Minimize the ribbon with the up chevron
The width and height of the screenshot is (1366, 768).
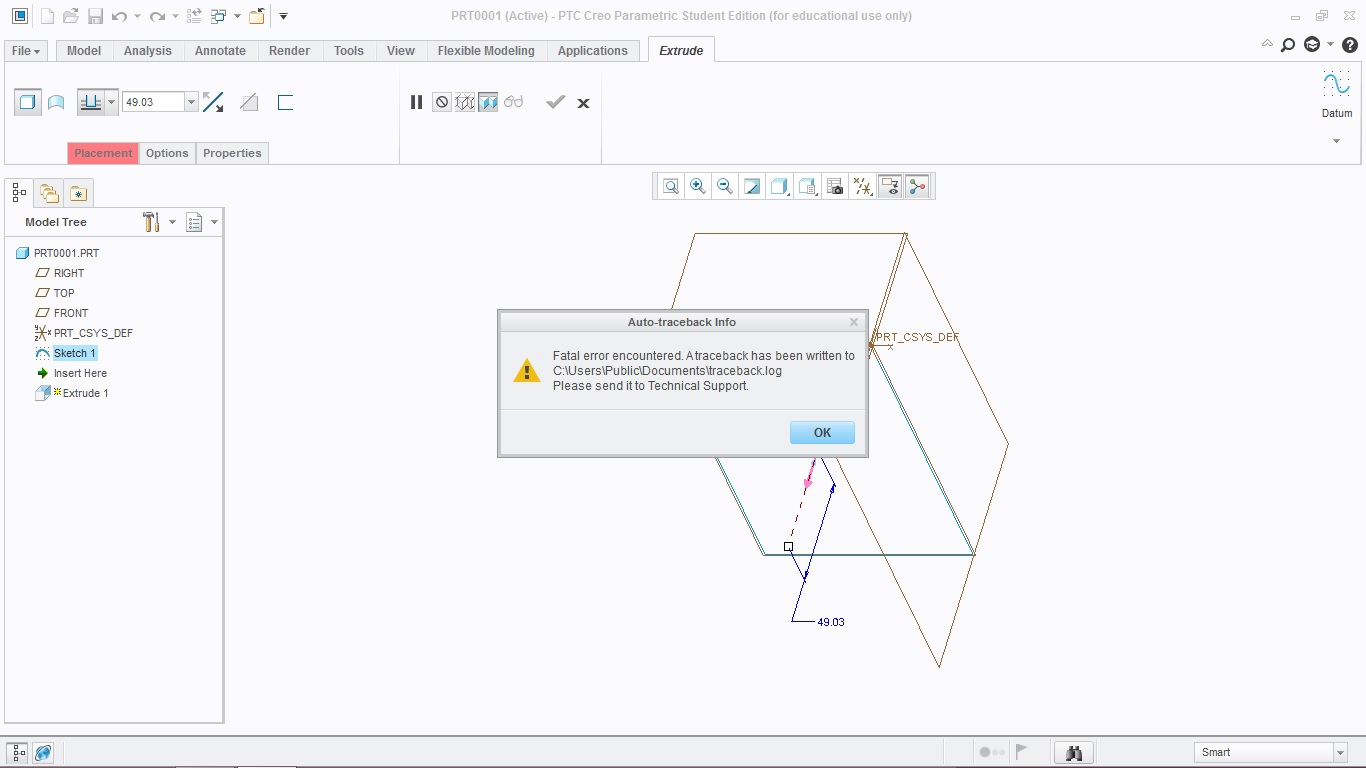(x=1268, y=44)
